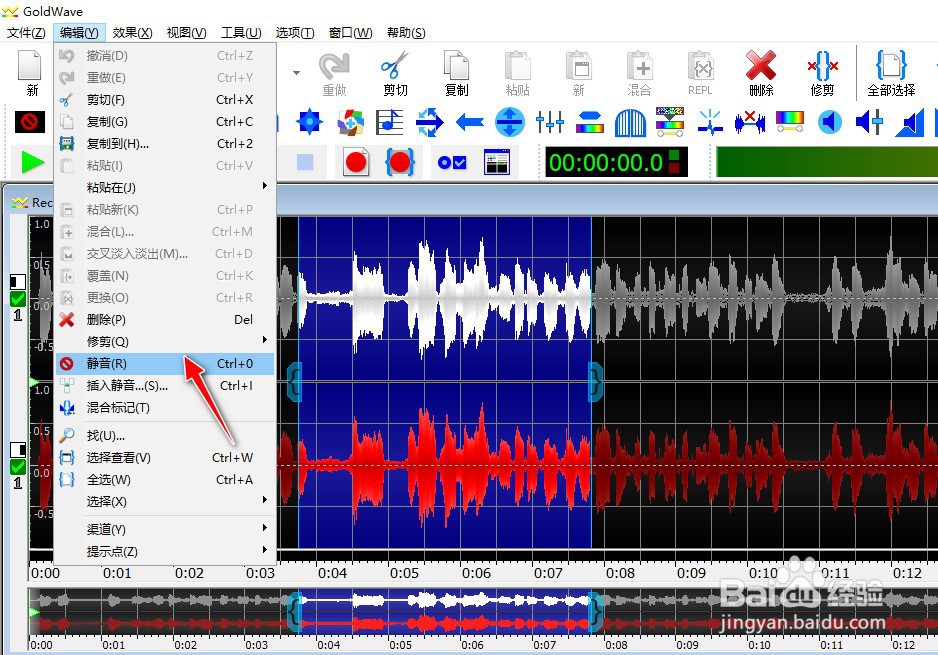Expand the Paste At (粘贴在) submenu
This screenshot has width=938, height=655.
(164, 187)
